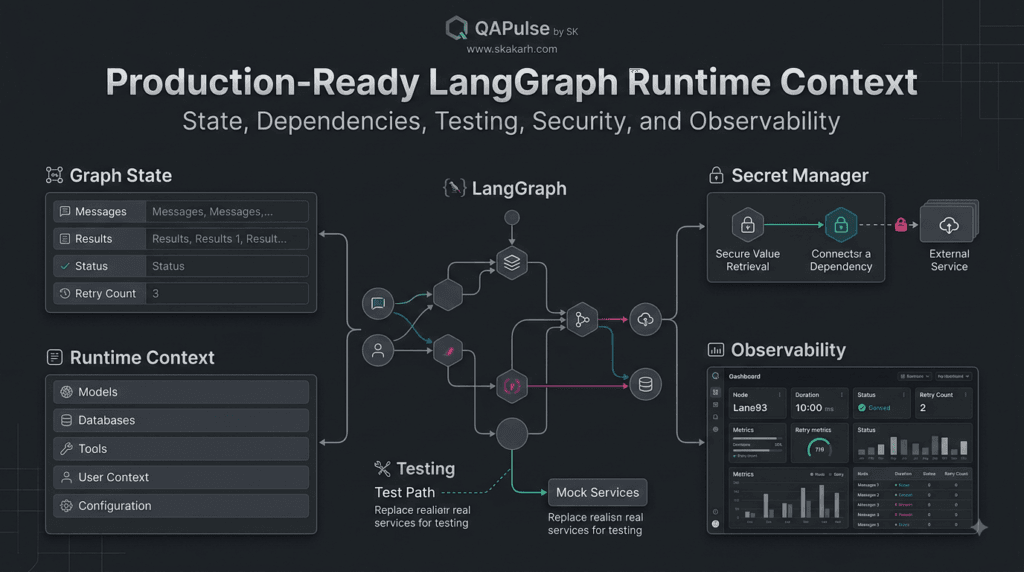Click the layers stack hexagon node
Image resolution: width=1024 pixels, height=572 pixels.
click(512, 262)
